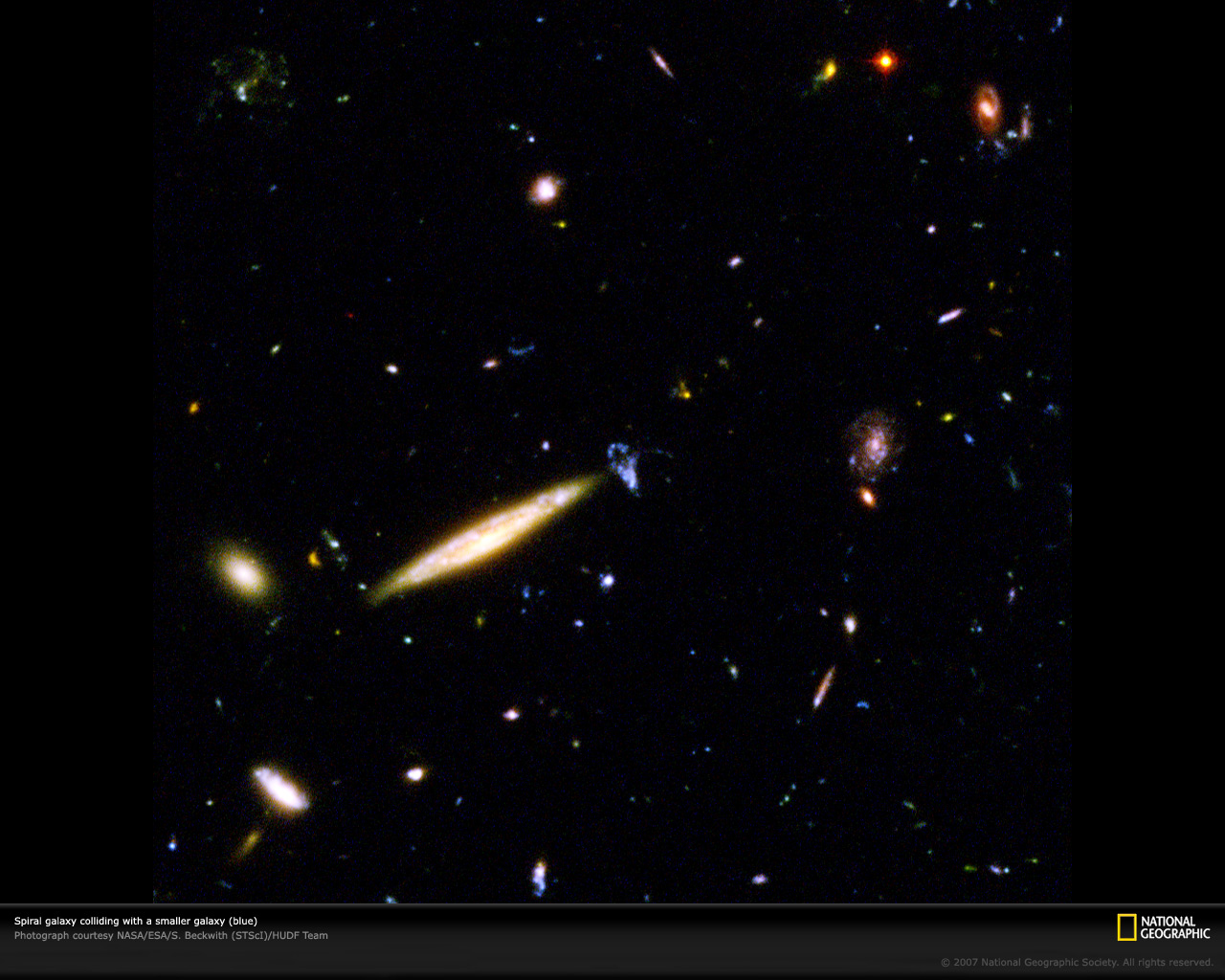Click the yellow National Geographic rectangle logo
Viewport: 1225px width, 980px height.
(x=1126, y=927)
